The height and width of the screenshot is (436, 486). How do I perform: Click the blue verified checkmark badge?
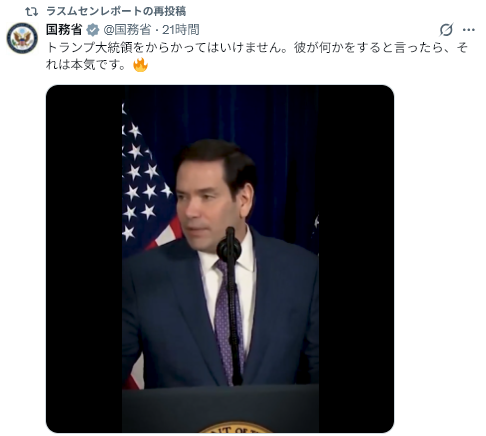pyautogui.click(x=93, y=30)
